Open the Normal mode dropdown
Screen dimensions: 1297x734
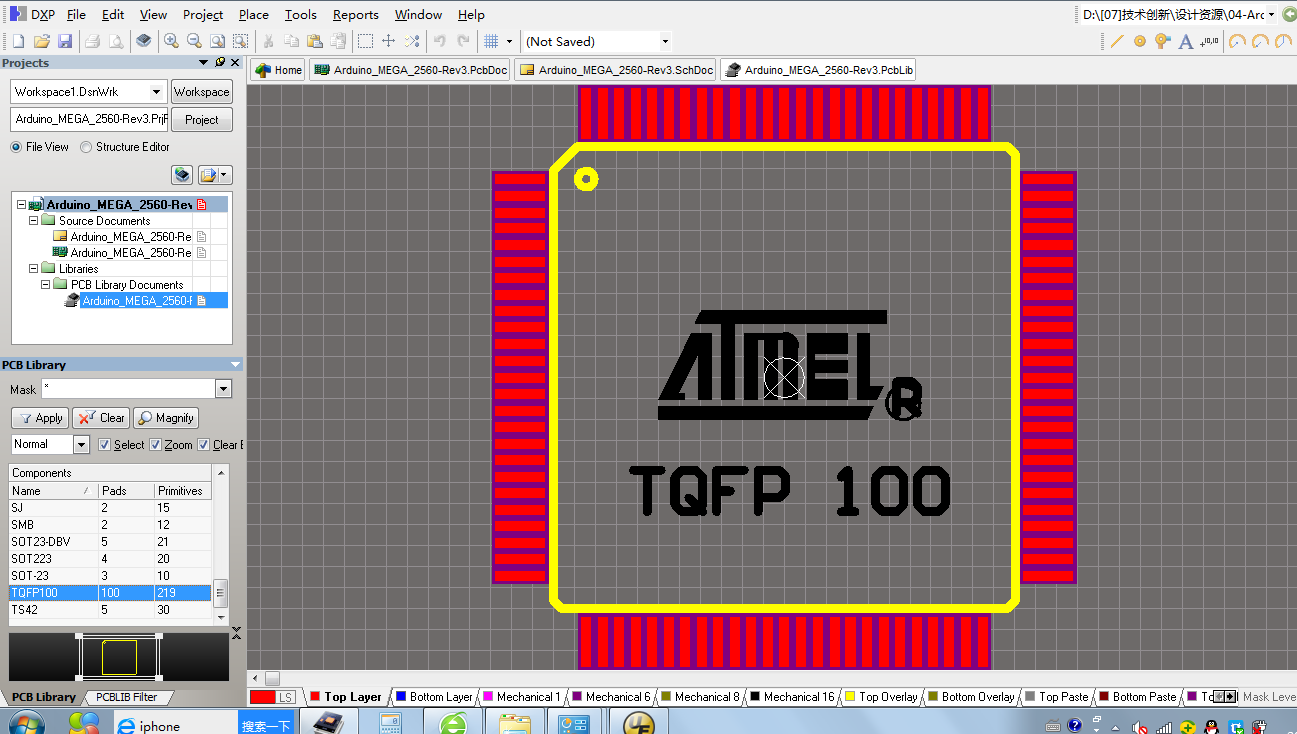tap(81, 444)
